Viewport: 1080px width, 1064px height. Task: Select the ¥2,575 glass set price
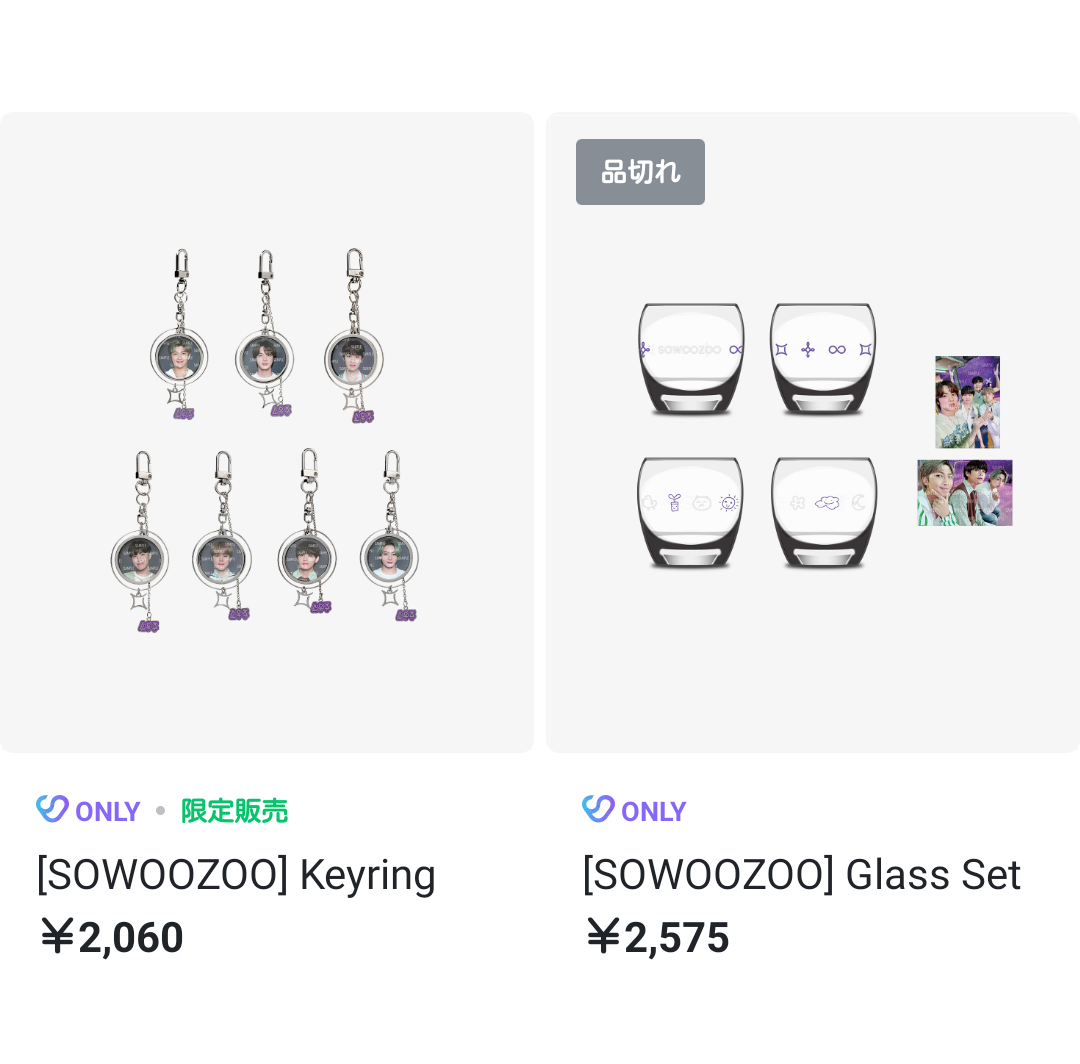[x=657, y=937]
